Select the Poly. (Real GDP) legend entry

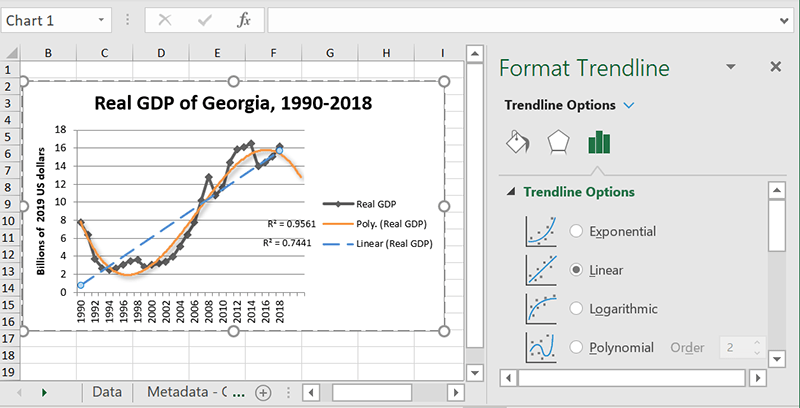tap(375, 223)
